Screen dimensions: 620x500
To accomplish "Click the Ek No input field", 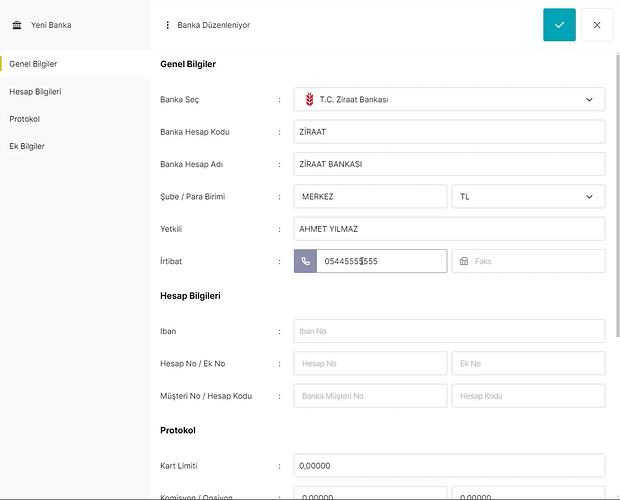I will click(528, 363).
